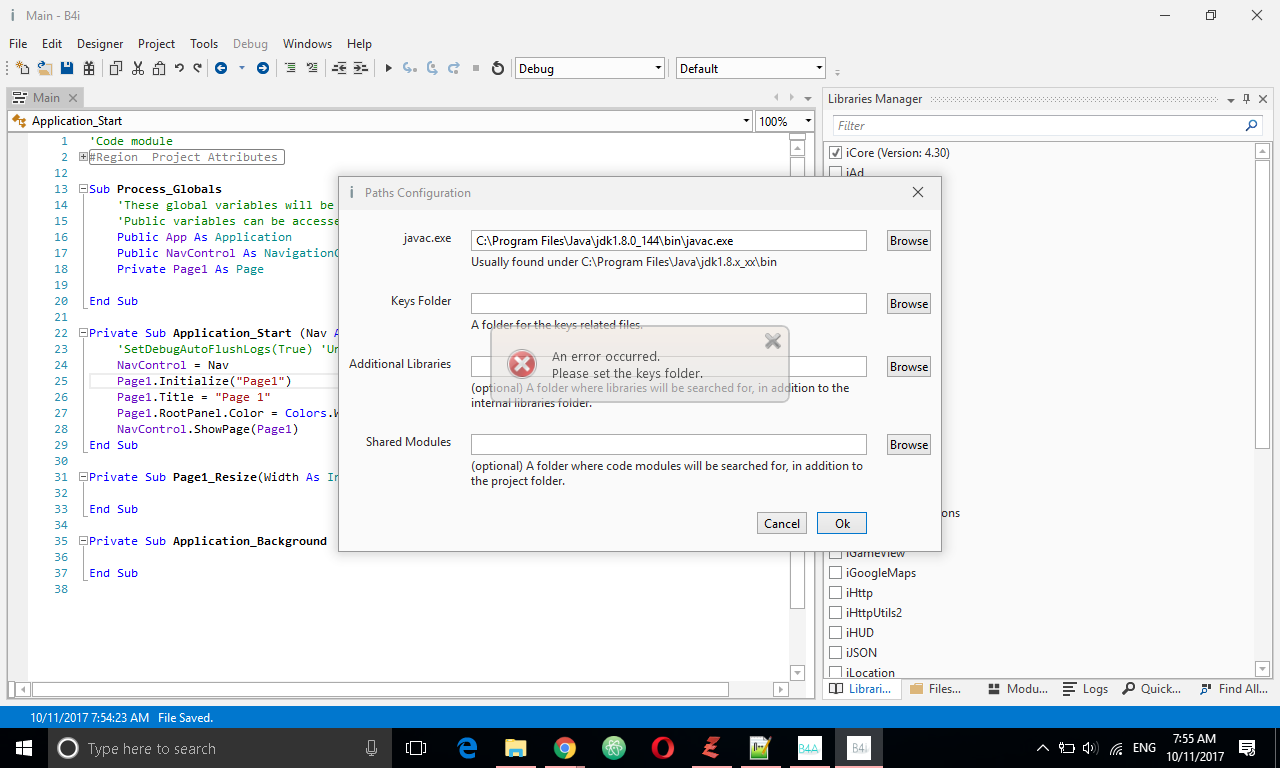The height and width of the screenshot is (768, 1280).
Task: Open the Default configuration dropdown
Action: [x=819, y=68]
